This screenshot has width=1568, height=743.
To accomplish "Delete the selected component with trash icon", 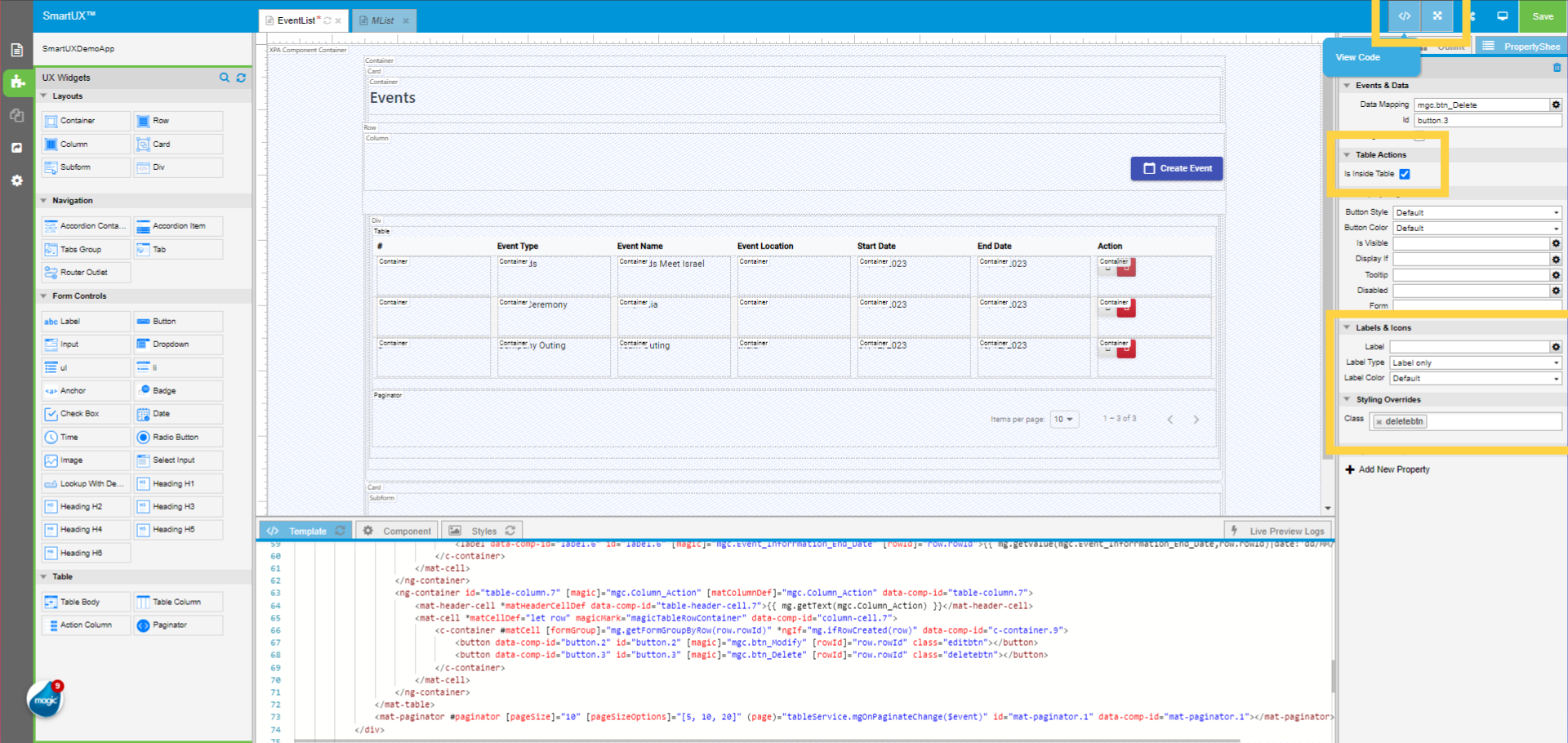I will pos(1557,68).
